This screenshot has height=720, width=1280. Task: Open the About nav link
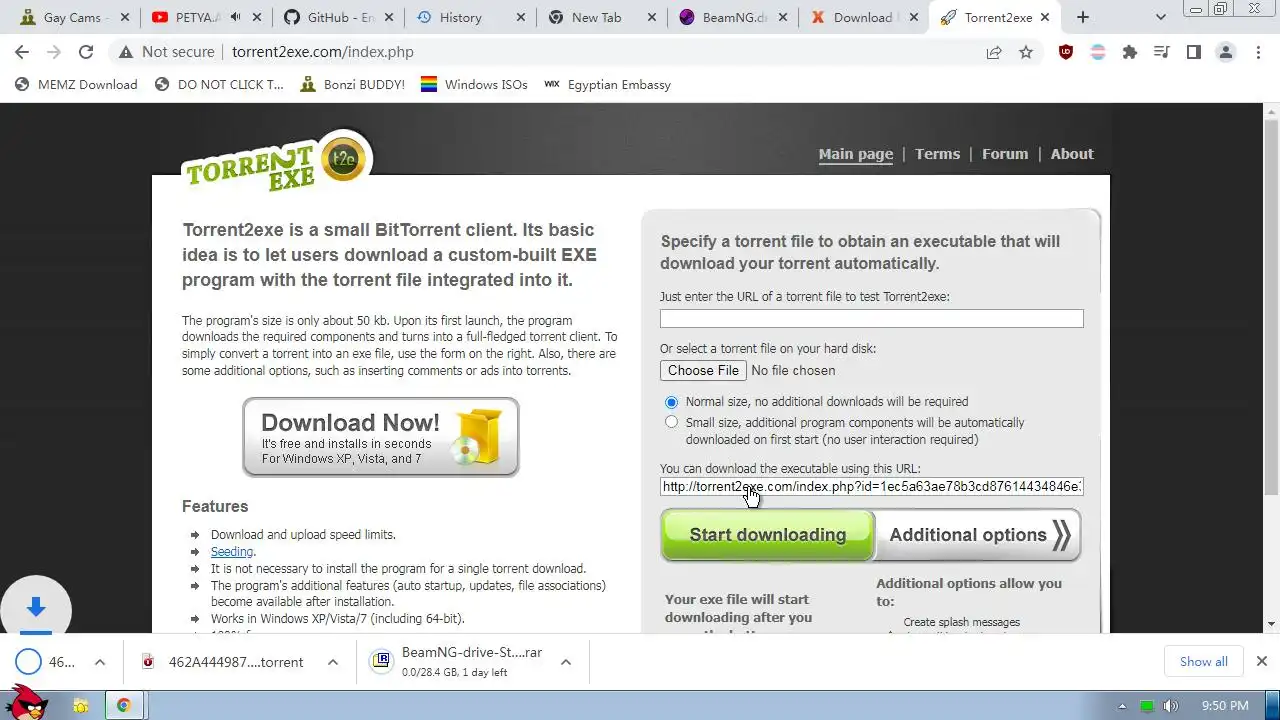click(x=1072, y=154)
